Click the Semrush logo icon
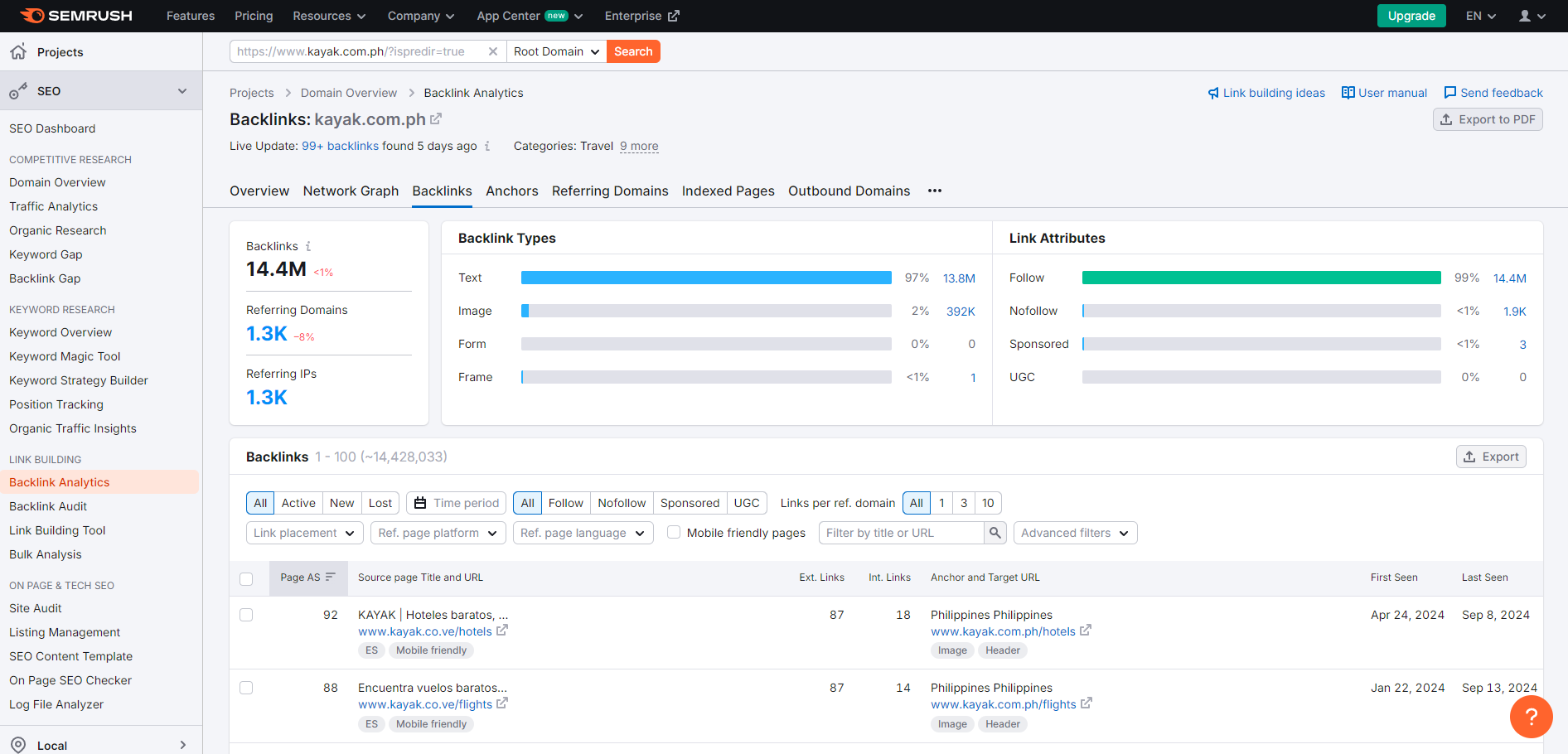Screen dimensions: 1568x754 tap(31, 16)
